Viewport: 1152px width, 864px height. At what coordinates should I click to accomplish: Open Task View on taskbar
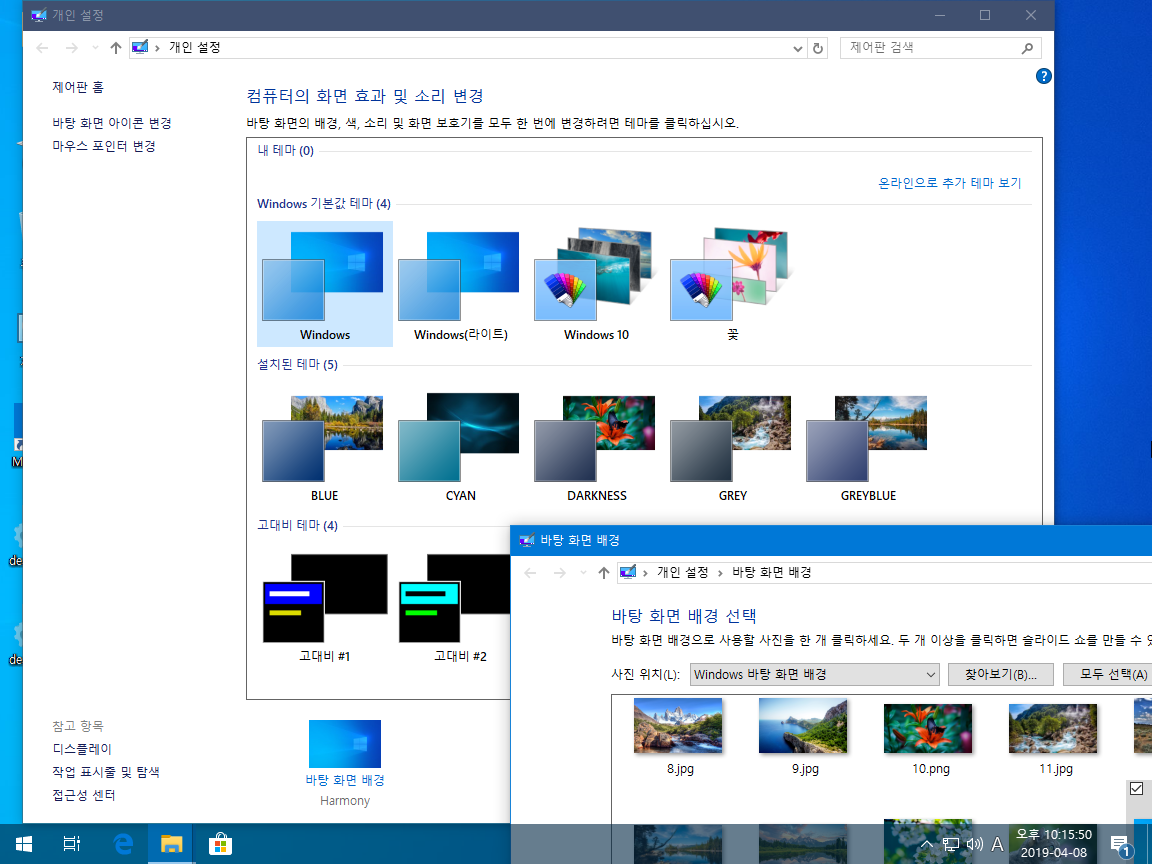click(71, 844)
